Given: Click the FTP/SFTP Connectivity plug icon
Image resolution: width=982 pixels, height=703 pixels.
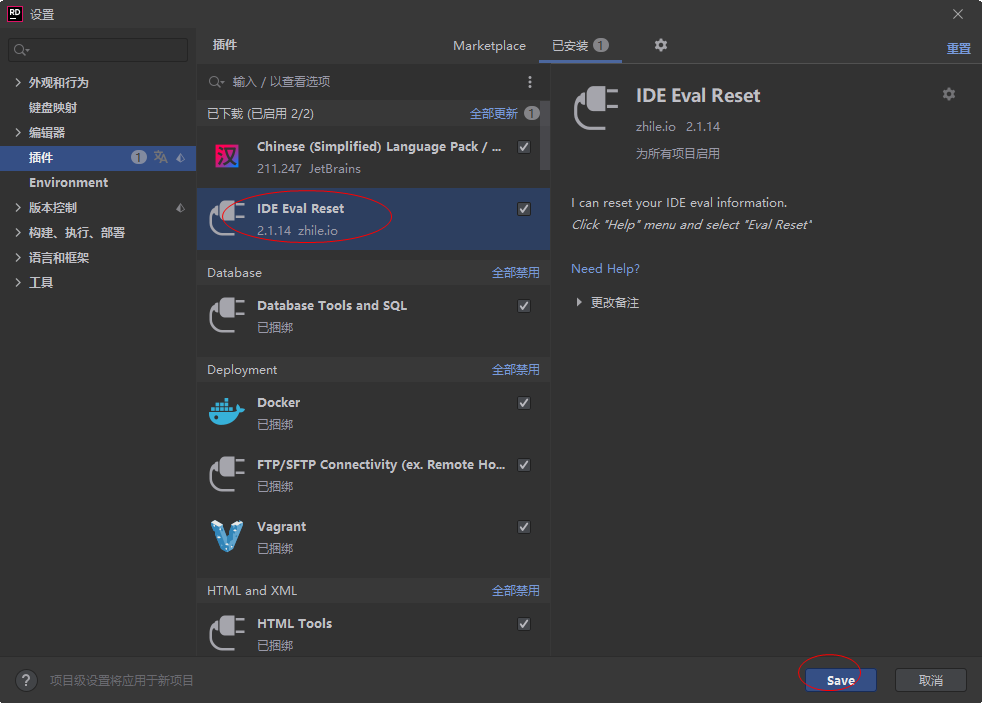Looking at the screenshot, I should coord(227,475).
